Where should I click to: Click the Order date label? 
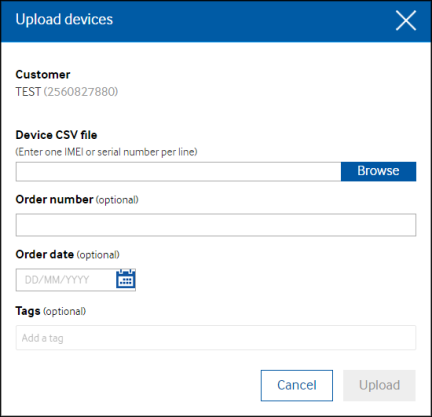[x=45, y=254]
